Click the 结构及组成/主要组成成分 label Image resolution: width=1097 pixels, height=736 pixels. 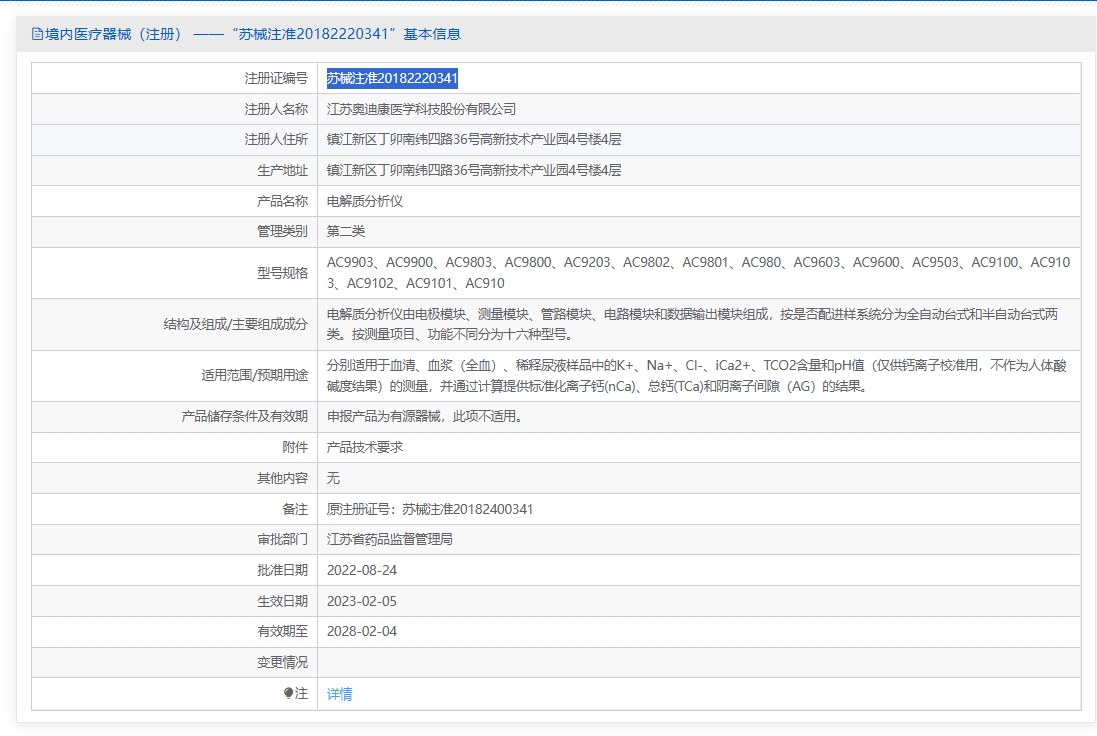[x=235, y=324]
